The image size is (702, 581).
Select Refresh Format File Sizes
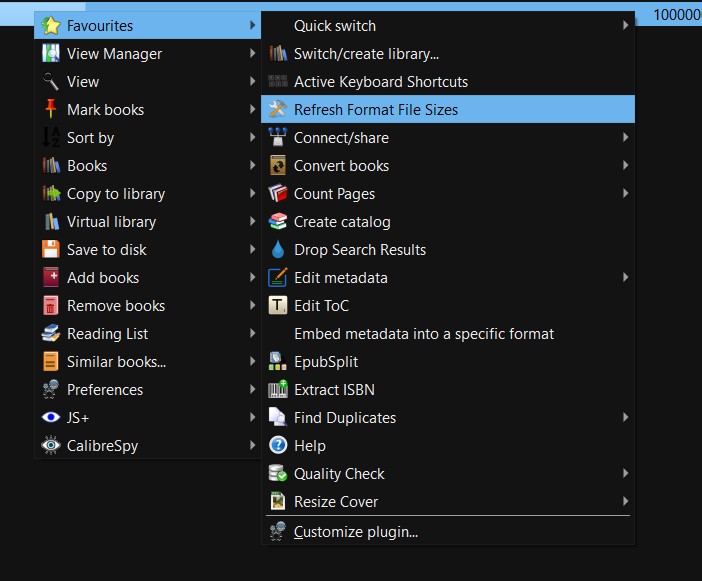376,110
